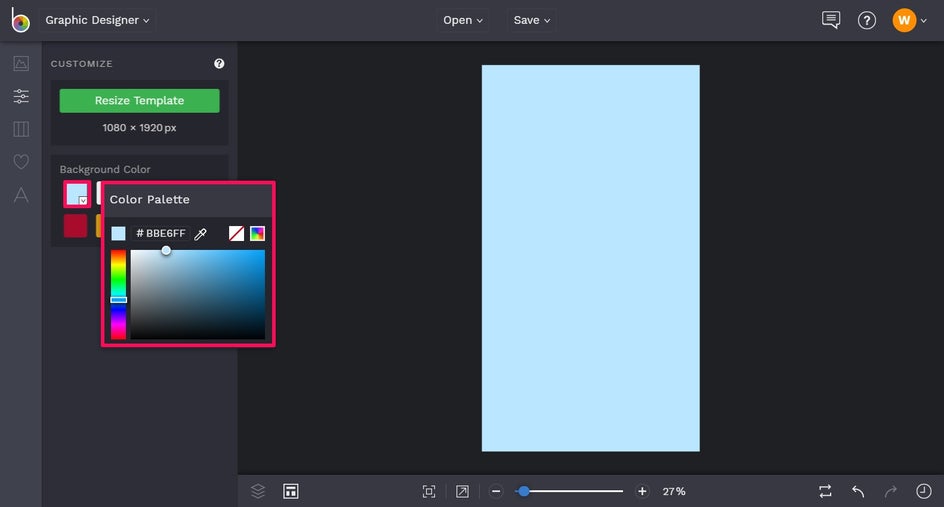
Task: Open the rainbow color swatches icon
Action: coord(257,234)
